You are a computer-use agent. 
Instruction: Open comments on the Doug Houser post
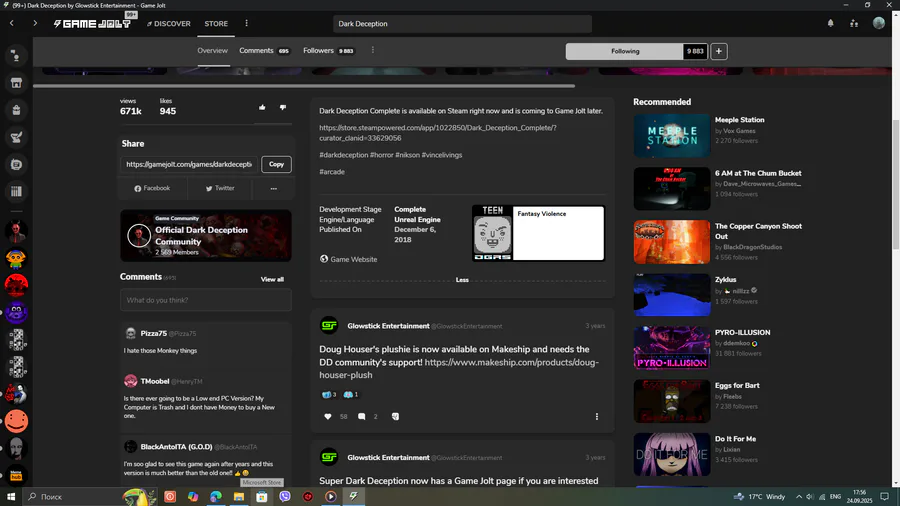tap(362, 417)
